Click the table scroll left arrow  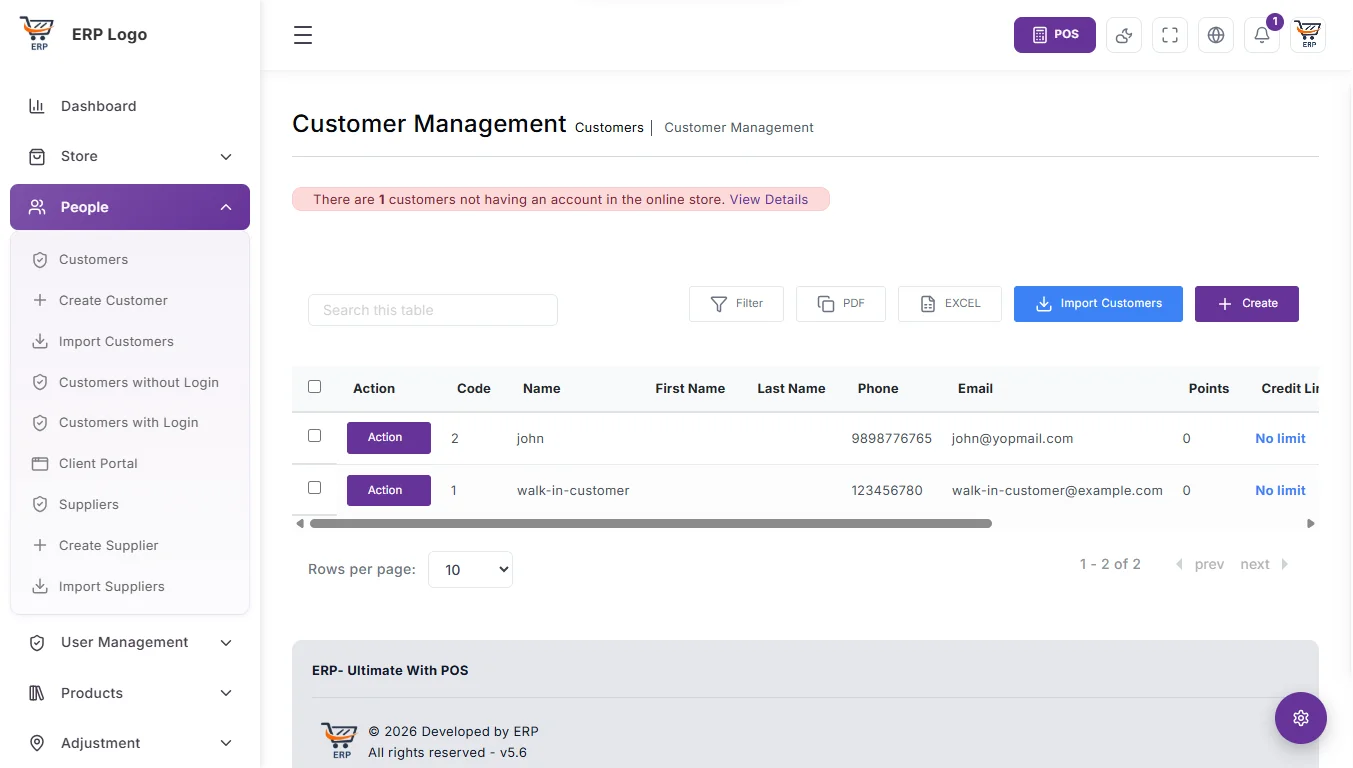(x=300, y=523)
